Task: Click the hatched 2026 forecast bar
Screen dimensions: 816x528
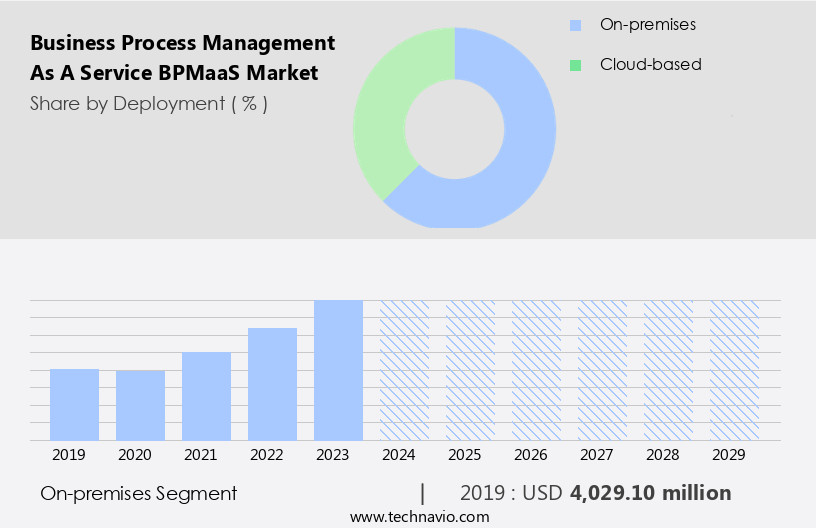Action: coord(536,370)
